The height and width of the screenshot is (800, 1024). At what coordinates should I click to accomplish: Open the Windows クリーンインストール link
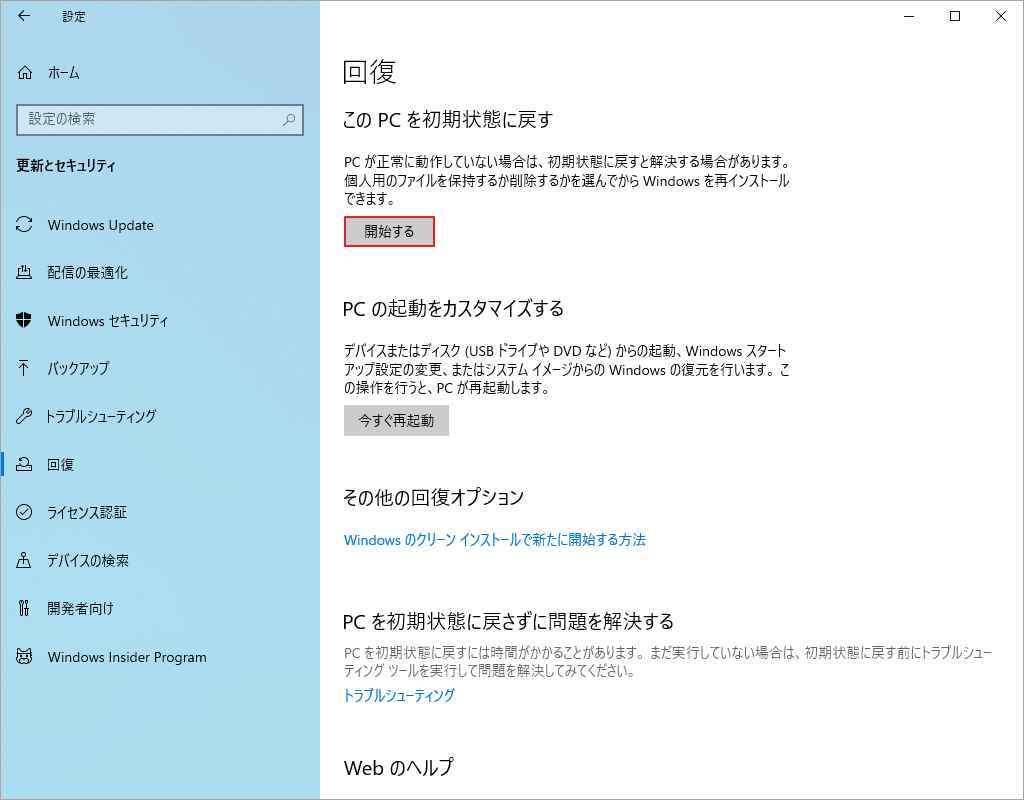pyautogui.click(x=496, y=539)
